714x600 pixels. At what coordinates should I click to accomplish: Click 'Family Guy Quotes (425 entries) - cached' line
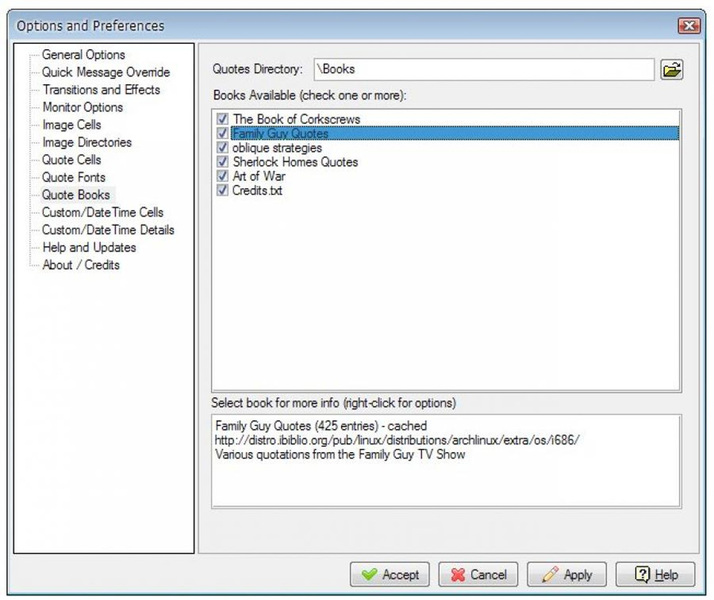321,426
